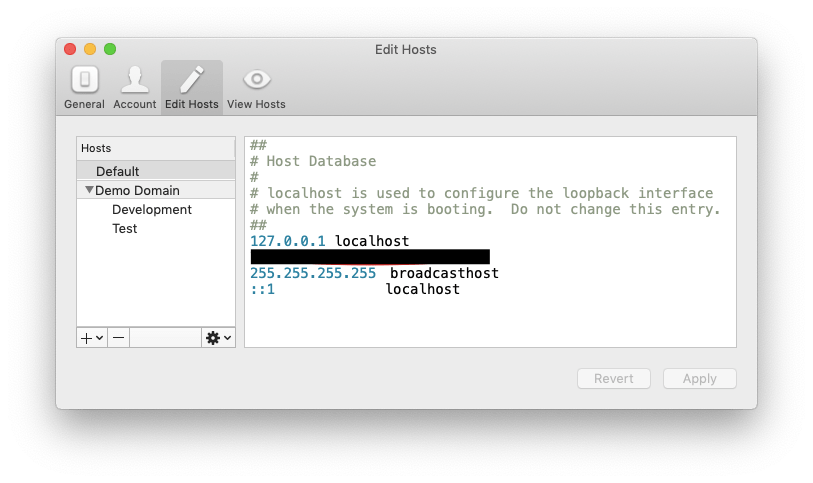813x483 pixels.
Task: Click the 'Do not change this entry' comment
Action: point(615,209)
